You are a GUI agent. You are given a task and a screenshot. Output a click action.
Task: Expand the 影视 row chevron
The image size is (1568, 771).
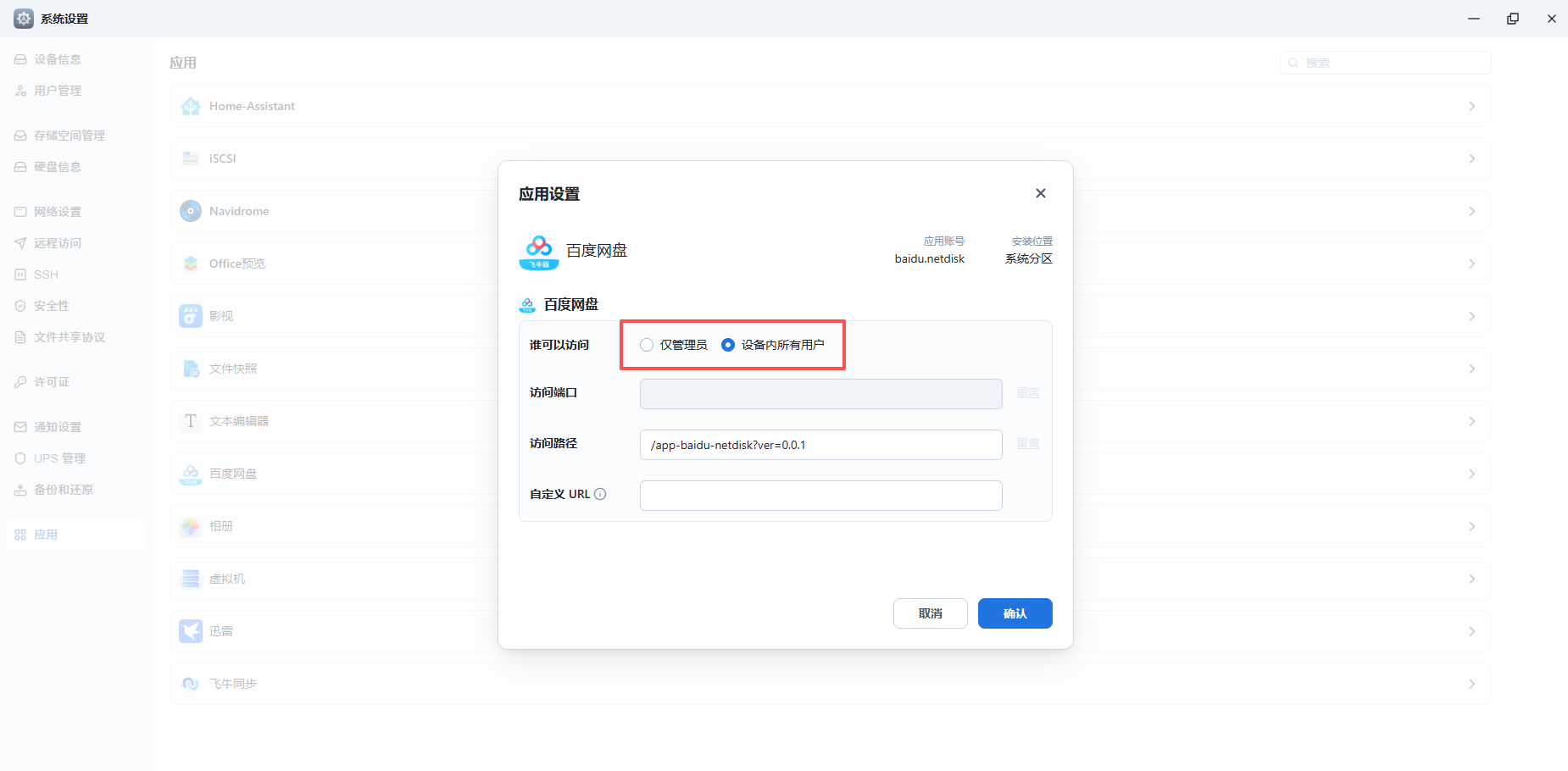click(1472, 316)
